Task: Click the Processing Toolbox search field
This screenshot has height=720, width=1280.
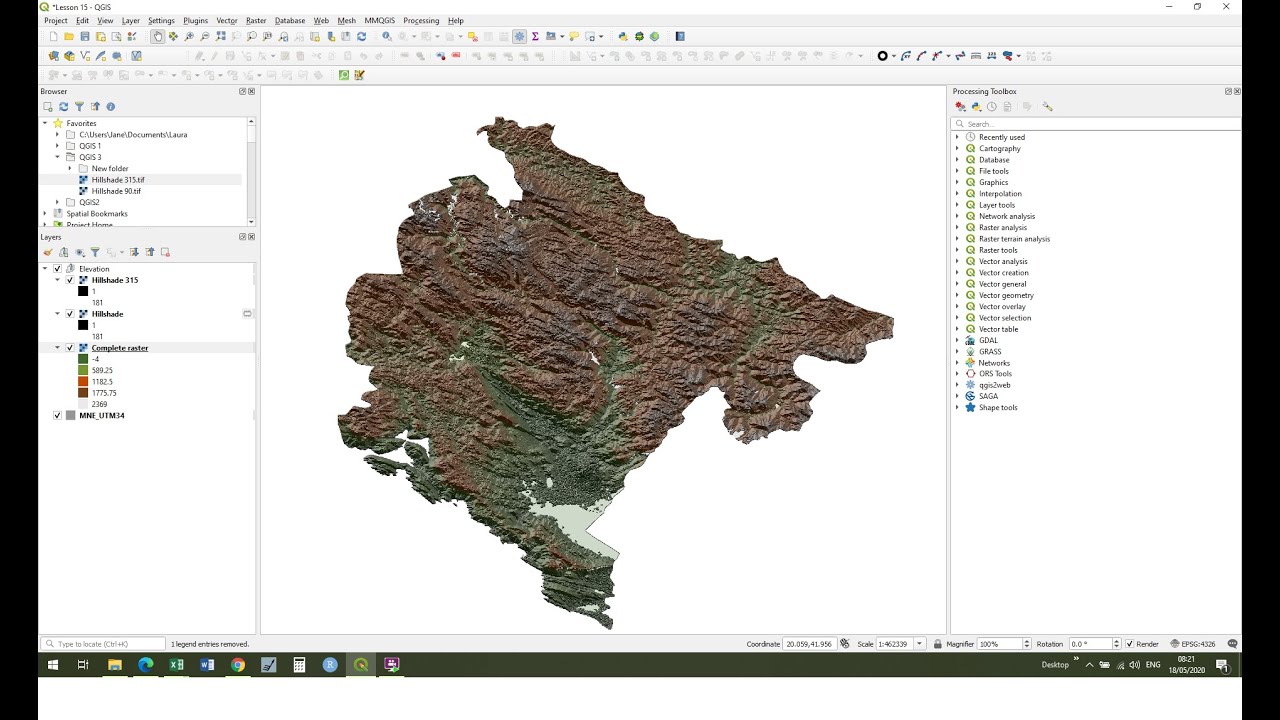Action: (1096, 124)
